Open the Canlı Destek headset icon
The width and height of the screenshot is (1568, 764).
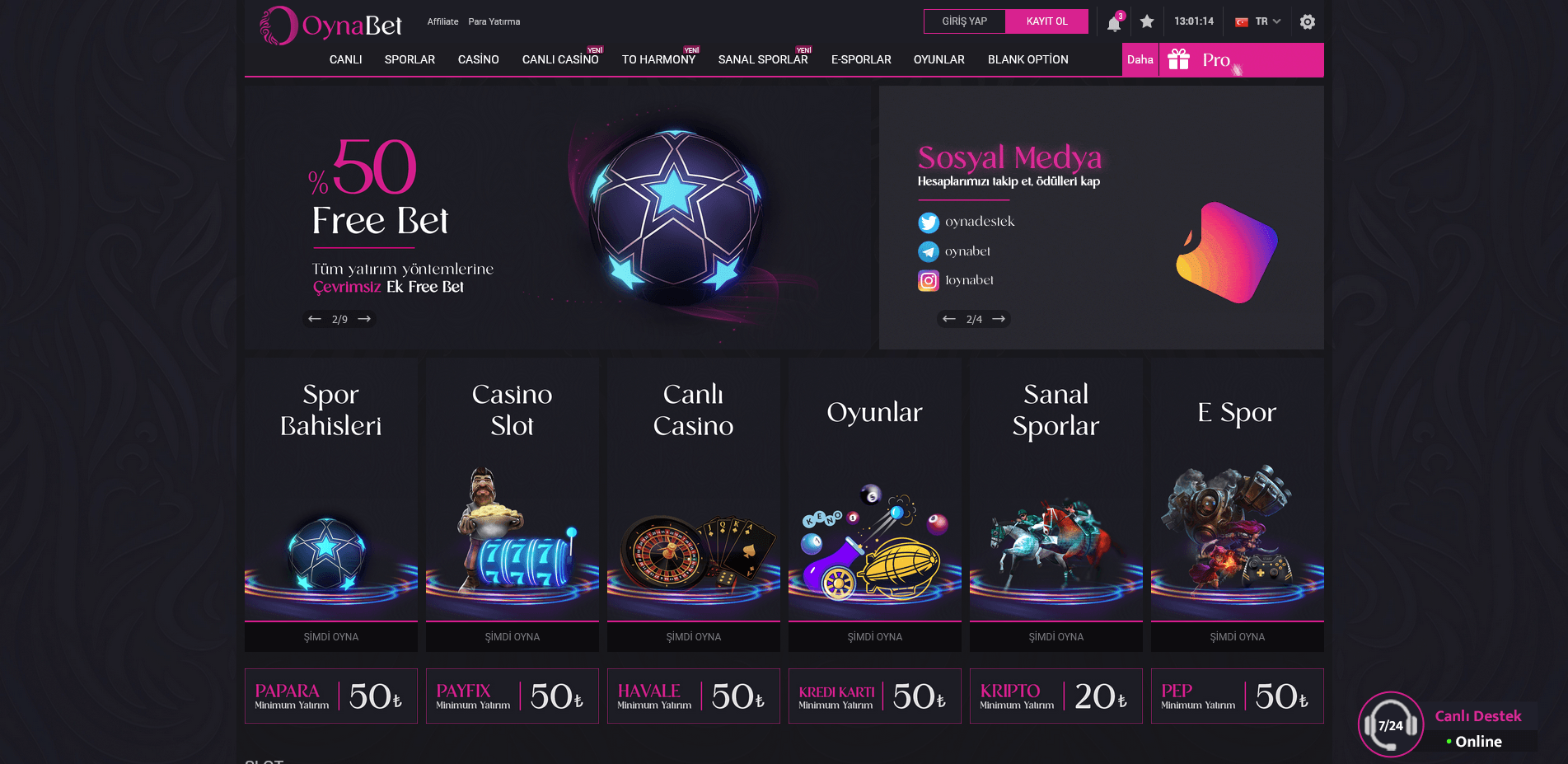1391,724
